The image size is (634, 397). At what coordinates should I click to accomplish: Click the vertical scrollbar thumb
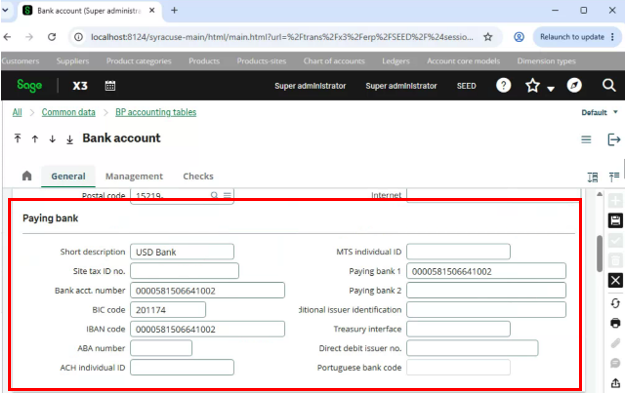click(x=599, y=253)
